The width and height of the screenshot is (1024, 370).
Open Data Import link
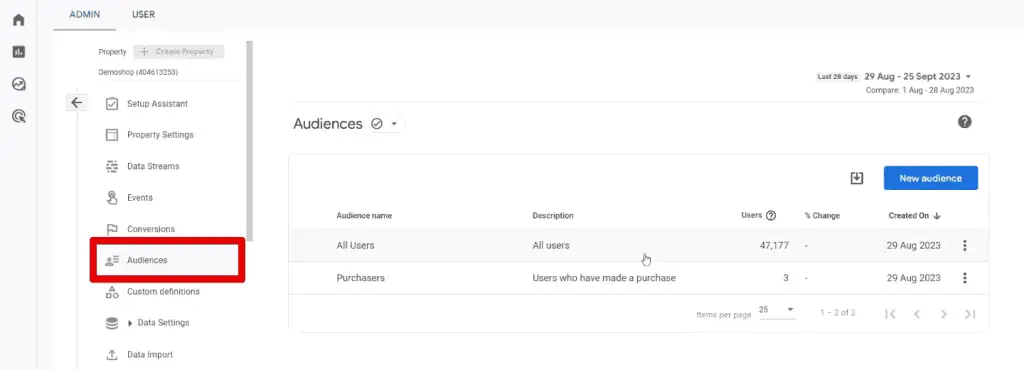(x=150, y=355)
